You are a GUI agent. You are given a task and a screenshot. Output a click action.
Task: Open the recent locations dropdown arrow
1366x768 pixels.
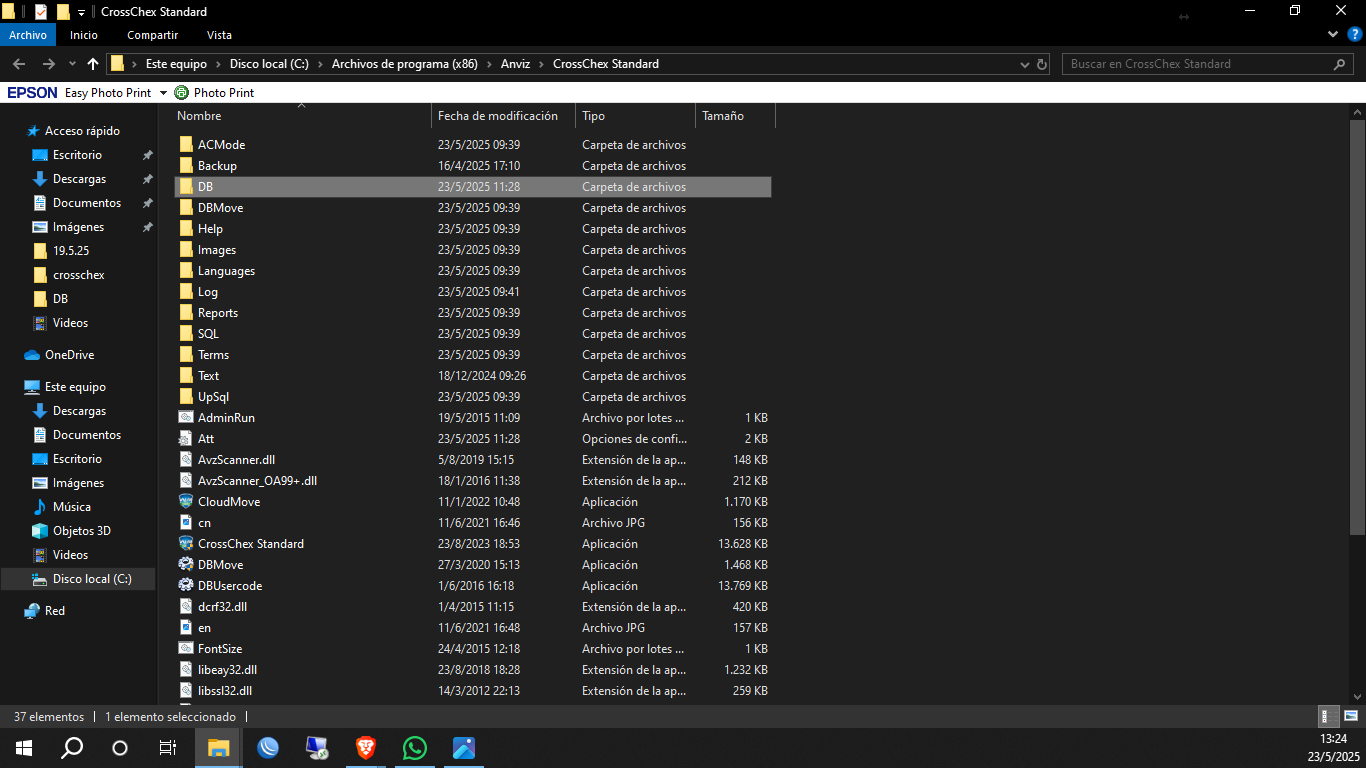click(x=72, y=64)
